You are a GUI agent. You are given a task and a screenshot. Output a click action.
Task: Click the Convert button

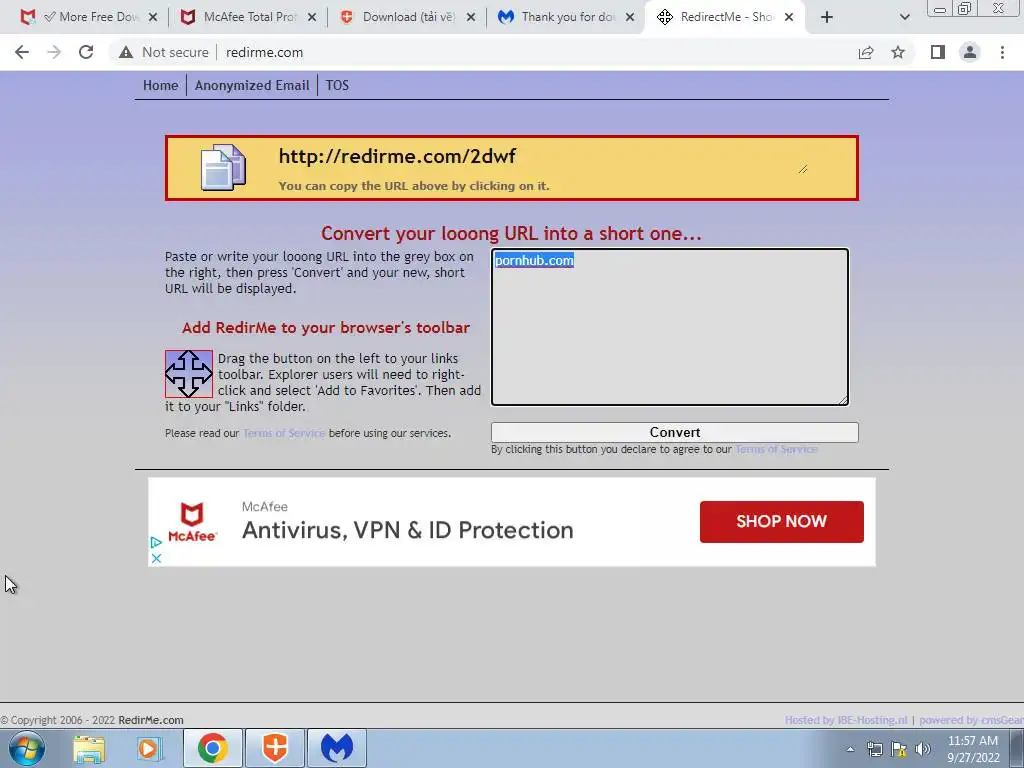coord(675,432)
